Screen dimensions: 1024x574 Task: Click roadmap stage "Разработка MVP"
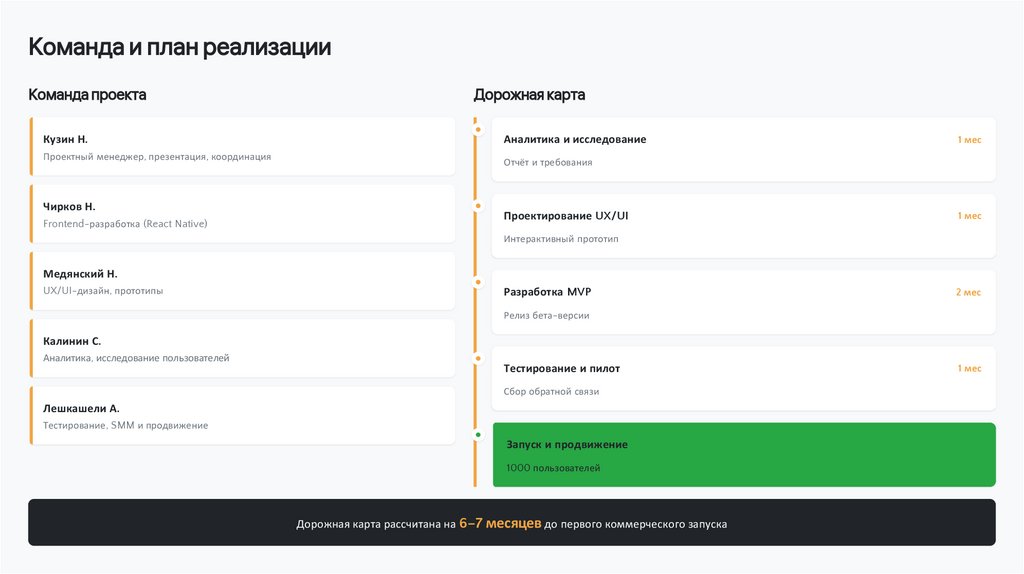pyautogui.click(x=547, y=292)
